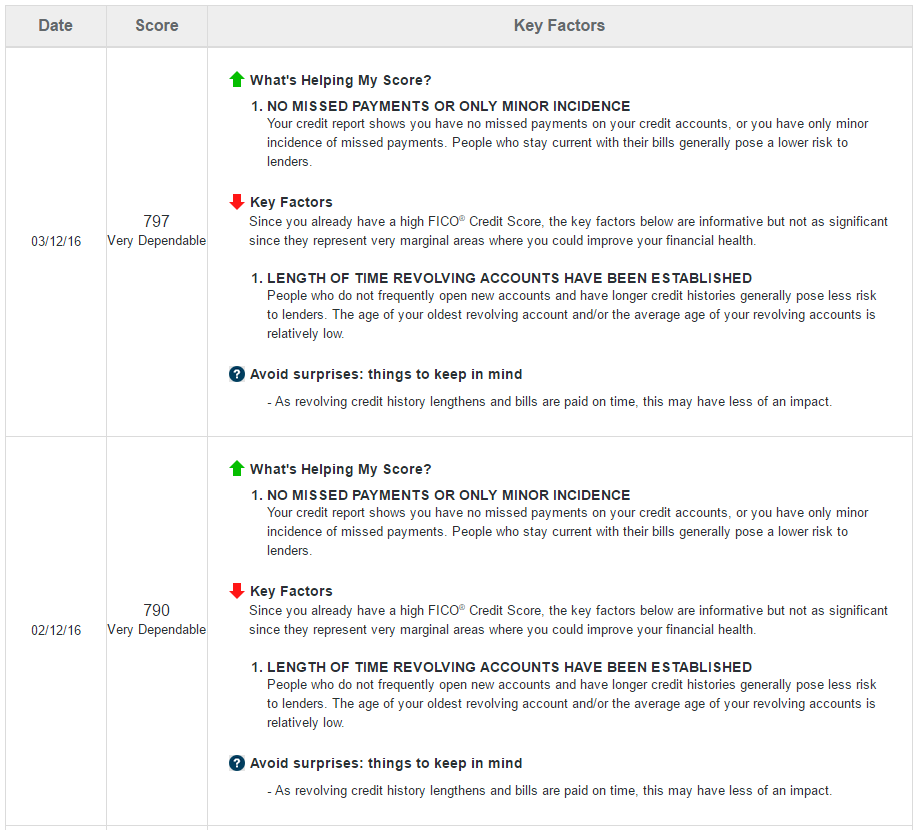Image resolution: width=920 pixels, height=830 pixels.
Task: Sort by the Date column header
Action: (56, 26)
